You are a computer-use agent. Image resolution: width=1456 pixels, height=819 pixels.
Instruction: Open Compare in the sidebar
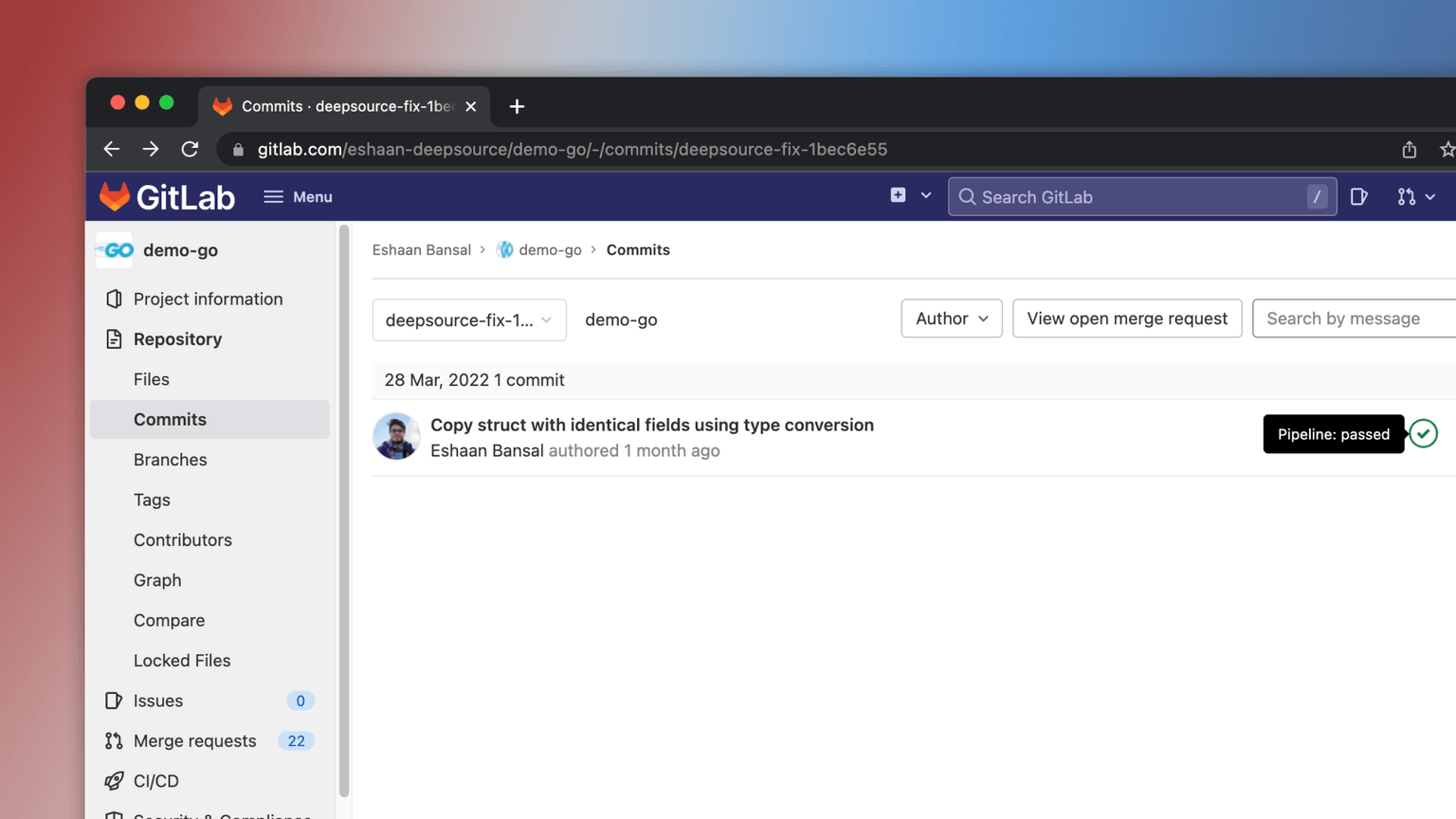pyautogui.click(x=170, y=620)
